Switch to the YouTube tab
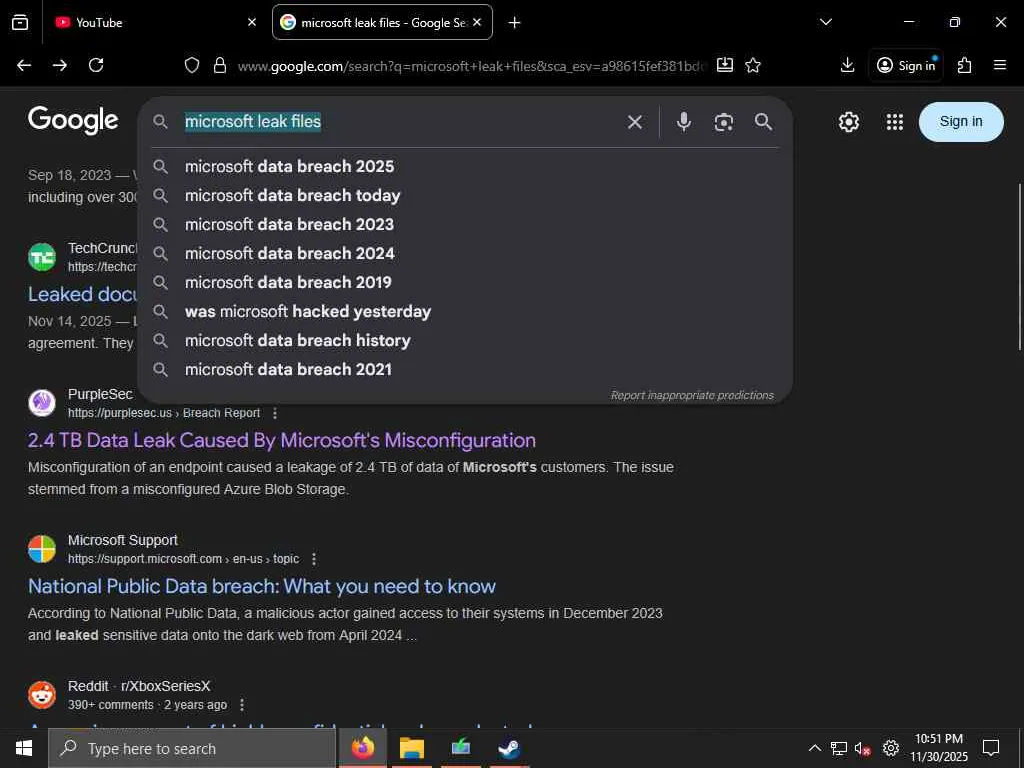Screen dimensions: 1024x768 [x=150, y=22]
